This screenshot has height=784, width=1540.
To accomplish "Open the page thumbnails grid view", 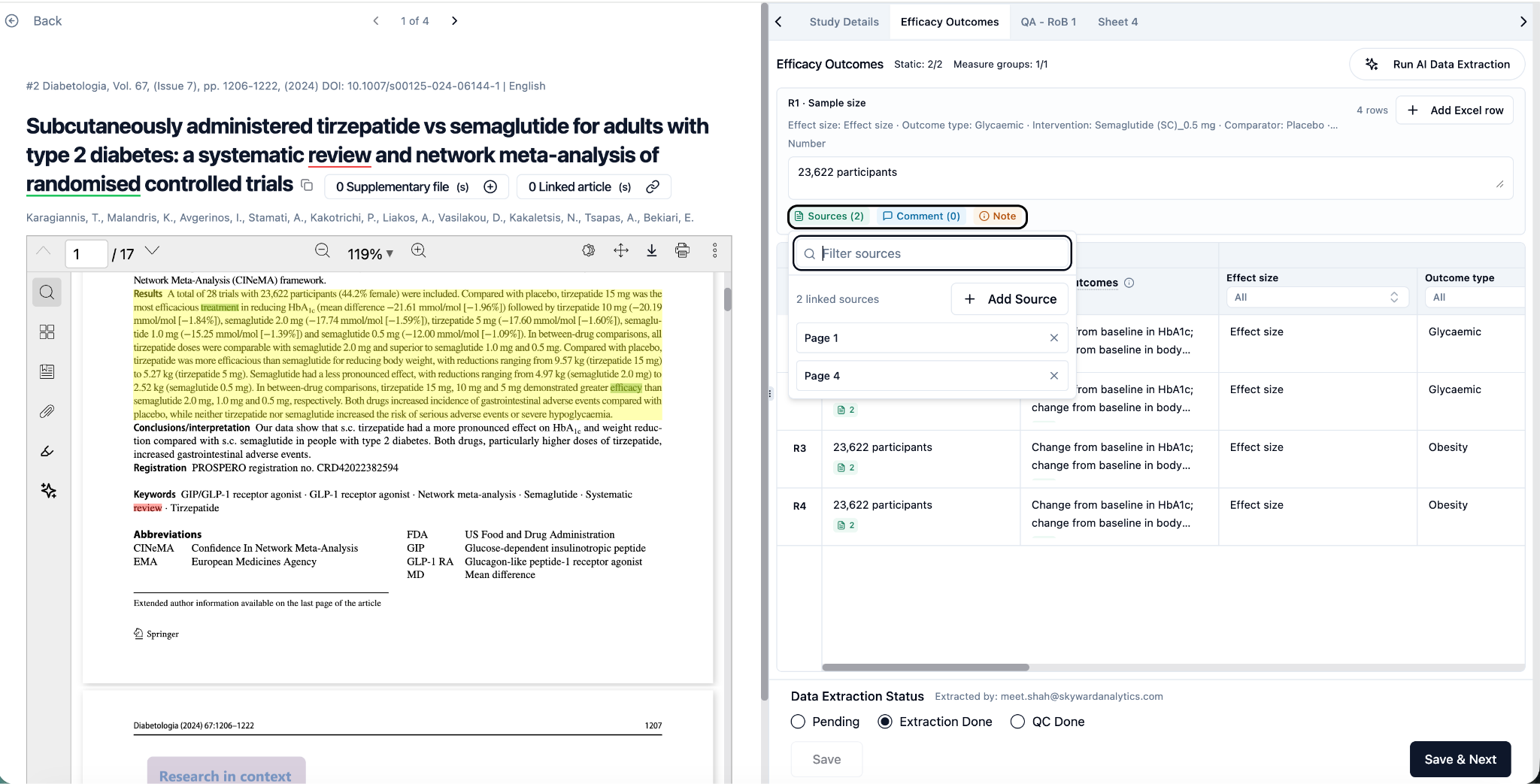I will pyautogui.click(x=47, y=332).
